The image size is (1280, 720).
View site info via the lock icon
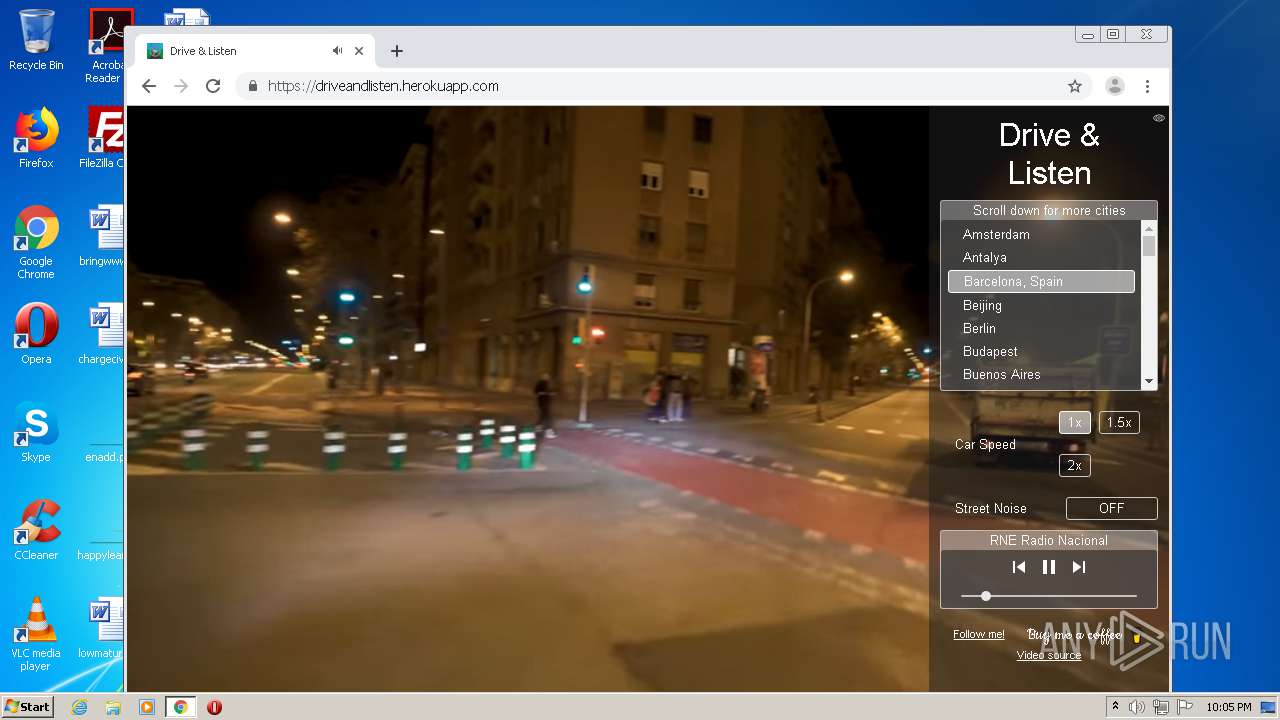pyautogui.click(x=253, y=86)
